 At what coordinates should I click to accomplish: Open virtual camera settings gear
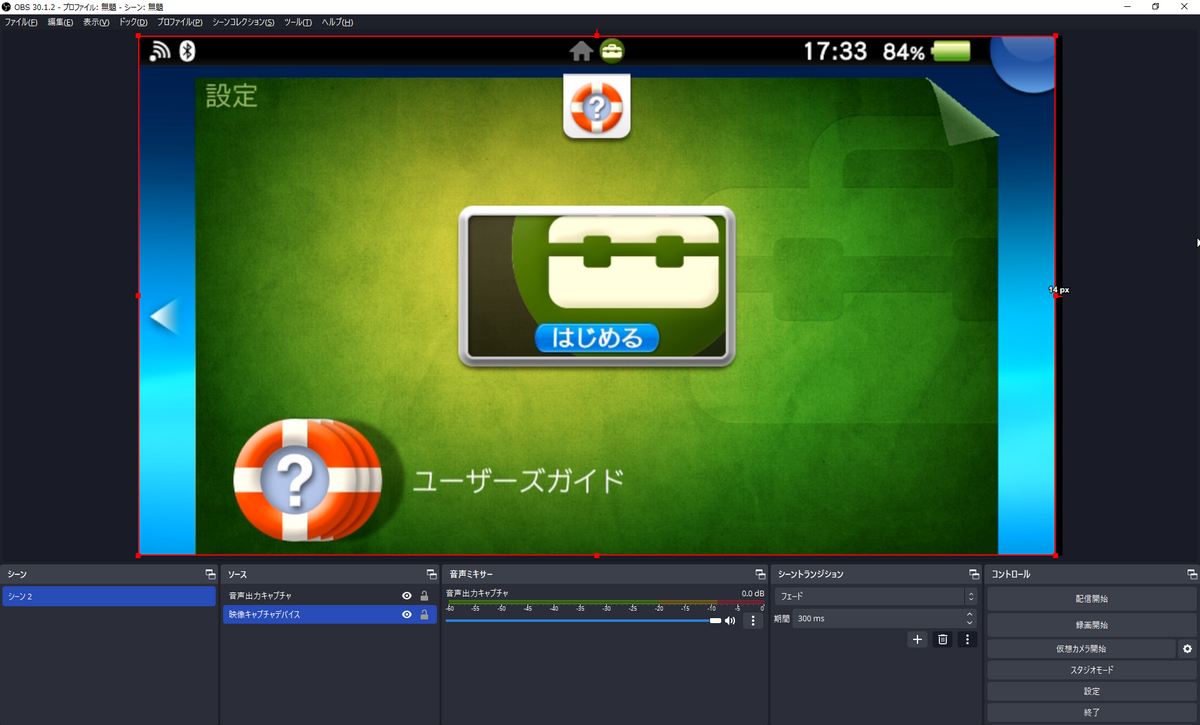(1187, 648)
